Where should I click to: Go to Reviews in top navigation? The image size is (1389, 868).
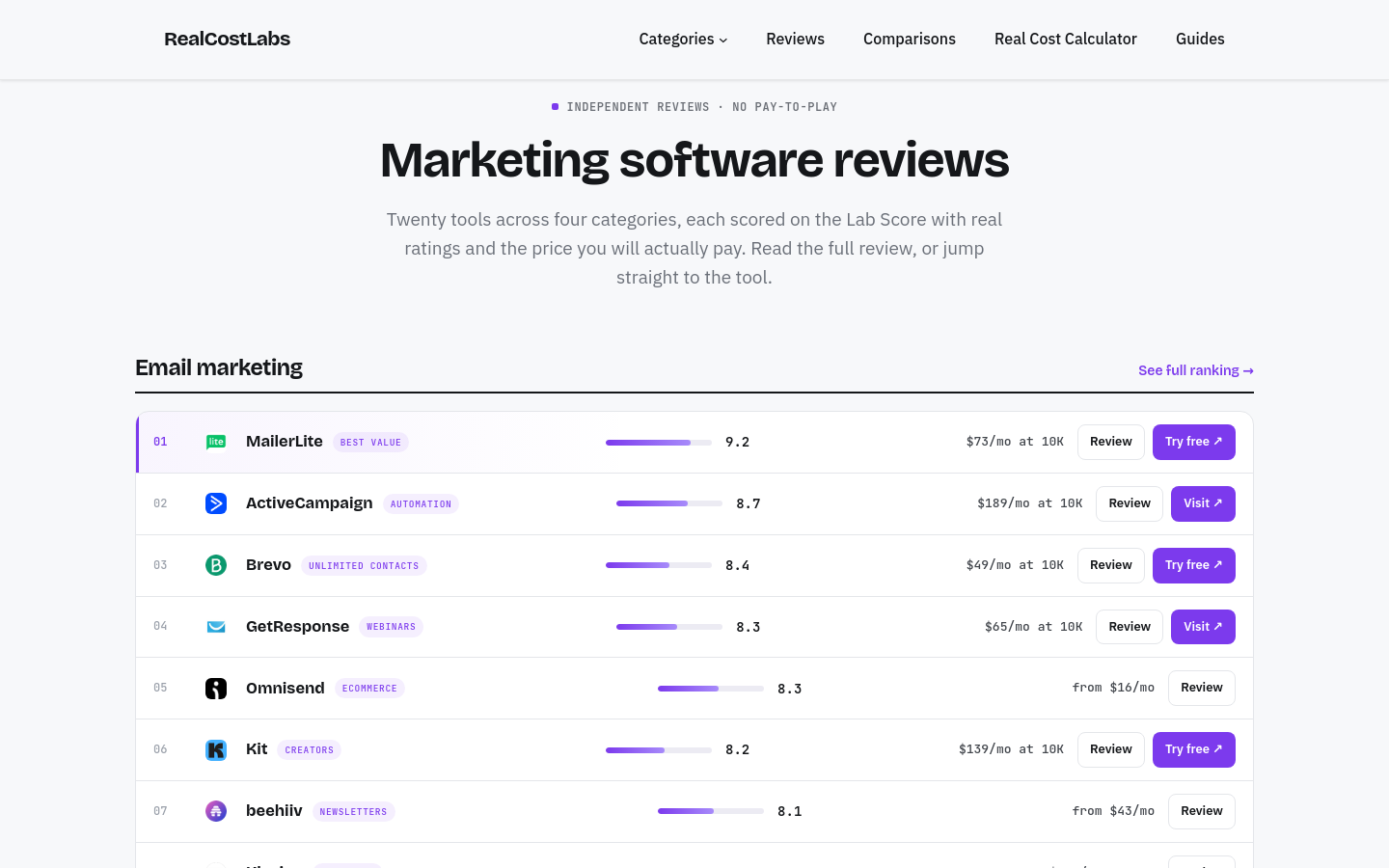click(x=795, y=39)
